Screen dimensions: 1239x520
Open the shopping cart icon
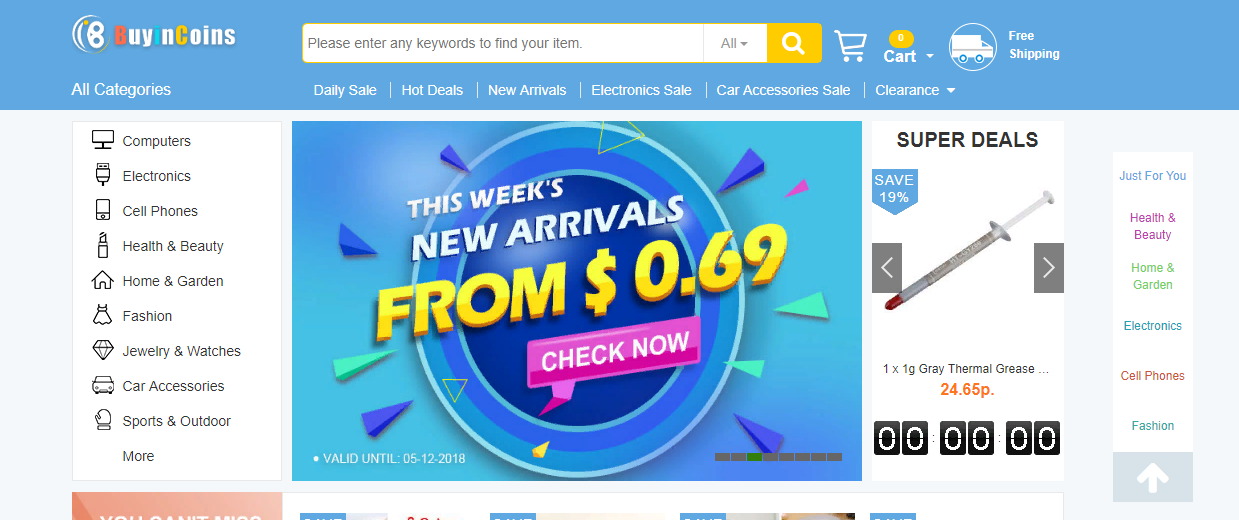click(850, 46)
